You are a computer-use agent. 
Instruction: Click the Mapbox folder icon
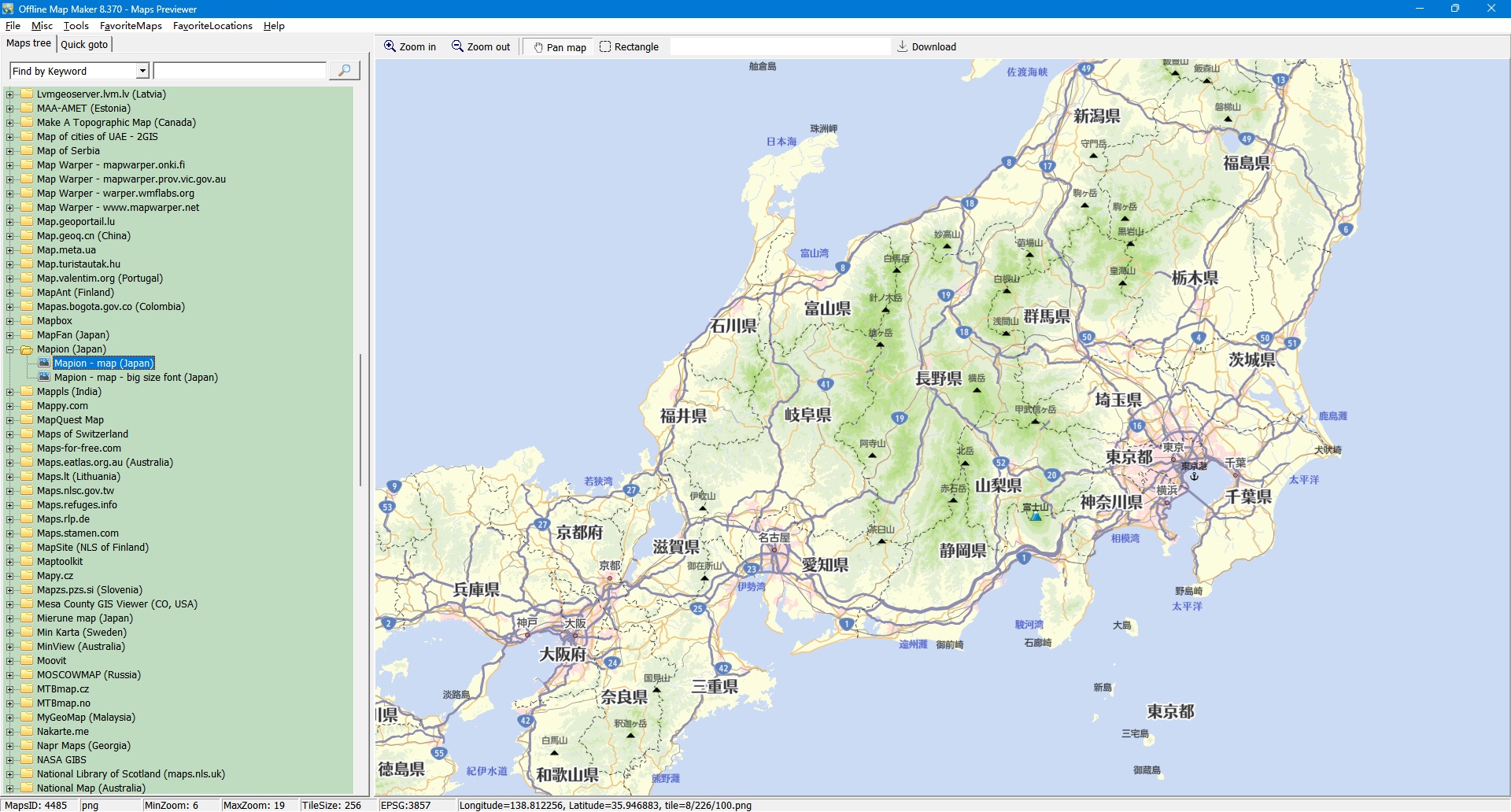pos(27,321)
